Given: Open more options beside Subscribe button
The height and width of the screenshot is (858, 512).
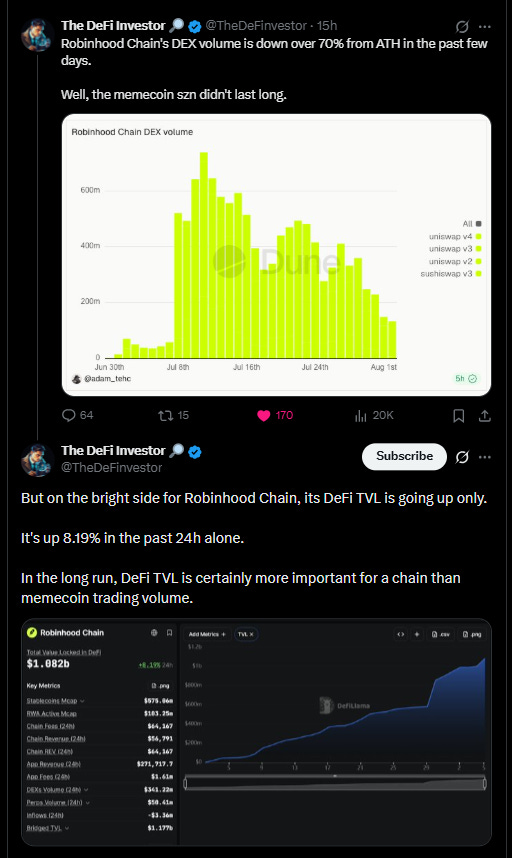Looking at the screenshot, I should pos(485,457).
